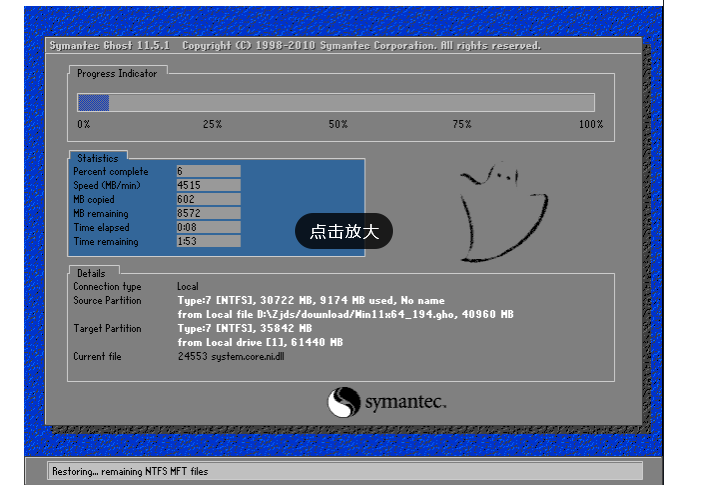
Task: Click the Source Partition .gho file path
Action: click(x=346, y=314)
